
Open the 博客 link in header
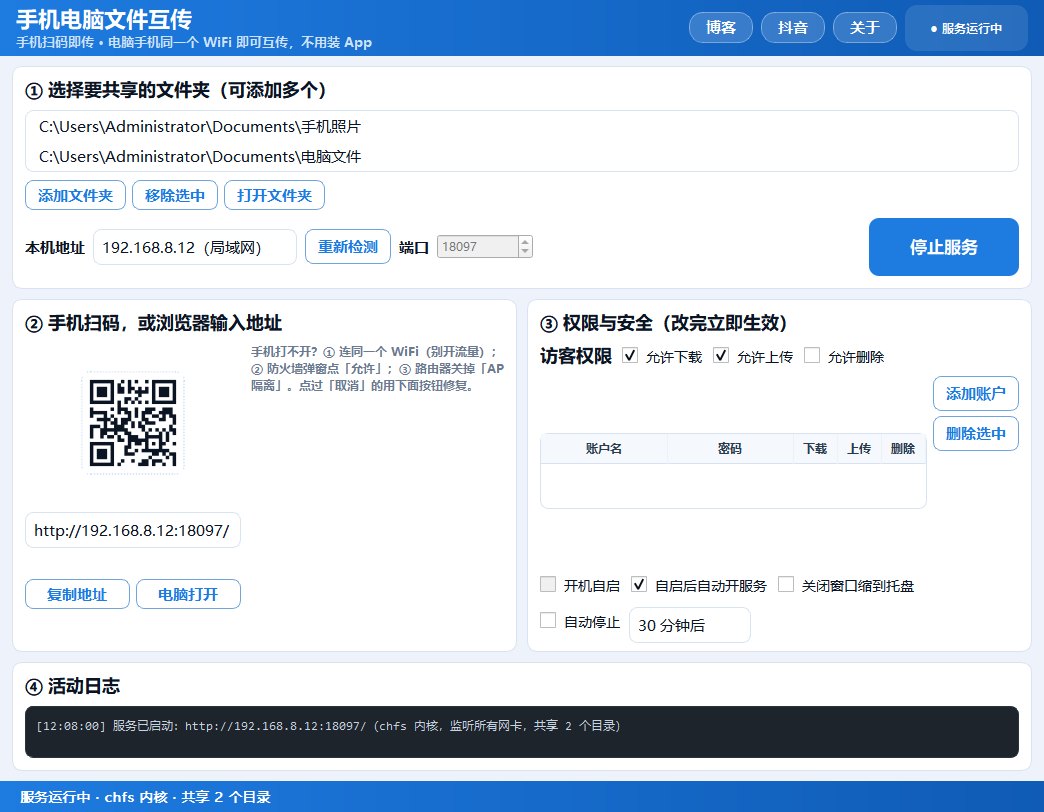pyautogui.click(x=720, y=28)
